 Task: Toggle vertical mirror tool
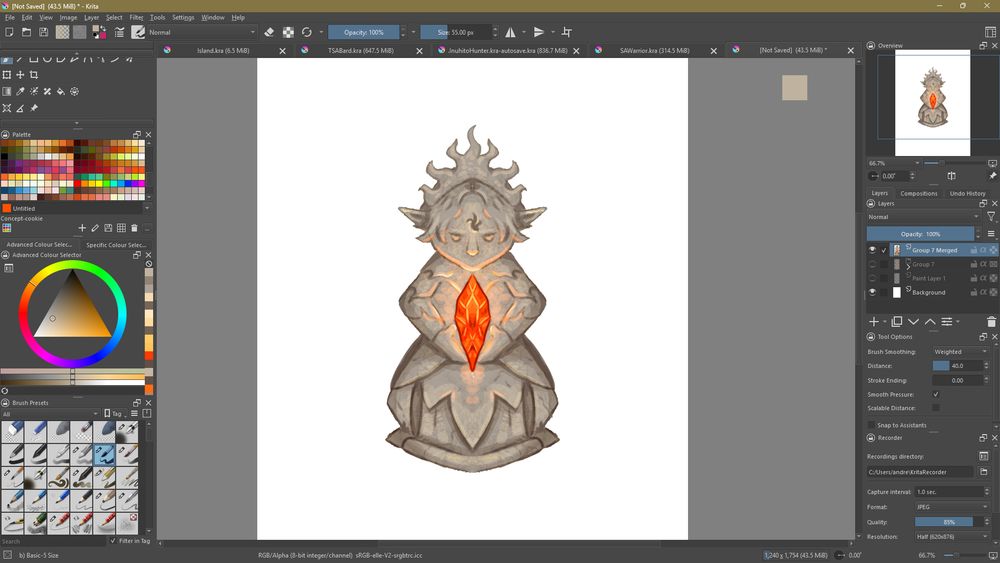pos(539,32)
